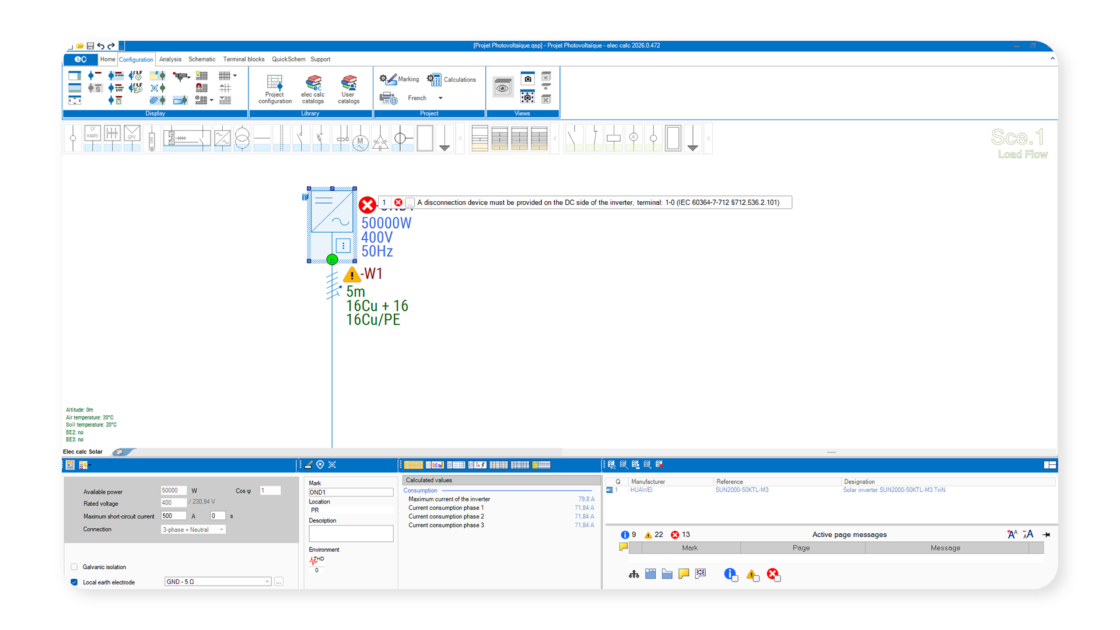1120x630 pixels.
Task: Click the red error icon beside the inverter
Action: pos(367,204)
